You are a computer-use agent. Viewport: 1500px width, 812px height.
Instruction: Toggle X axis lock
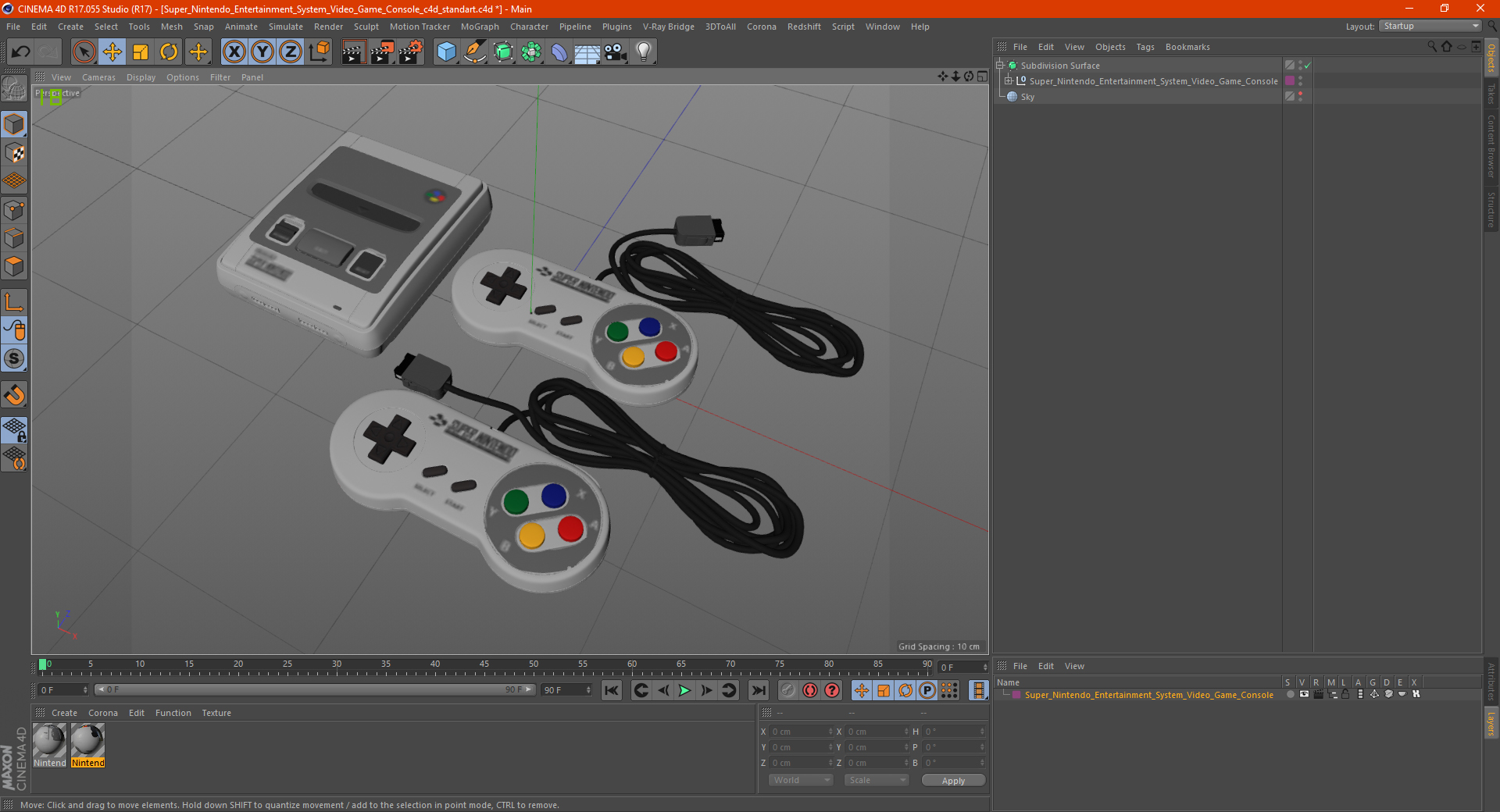click(234, 52)
